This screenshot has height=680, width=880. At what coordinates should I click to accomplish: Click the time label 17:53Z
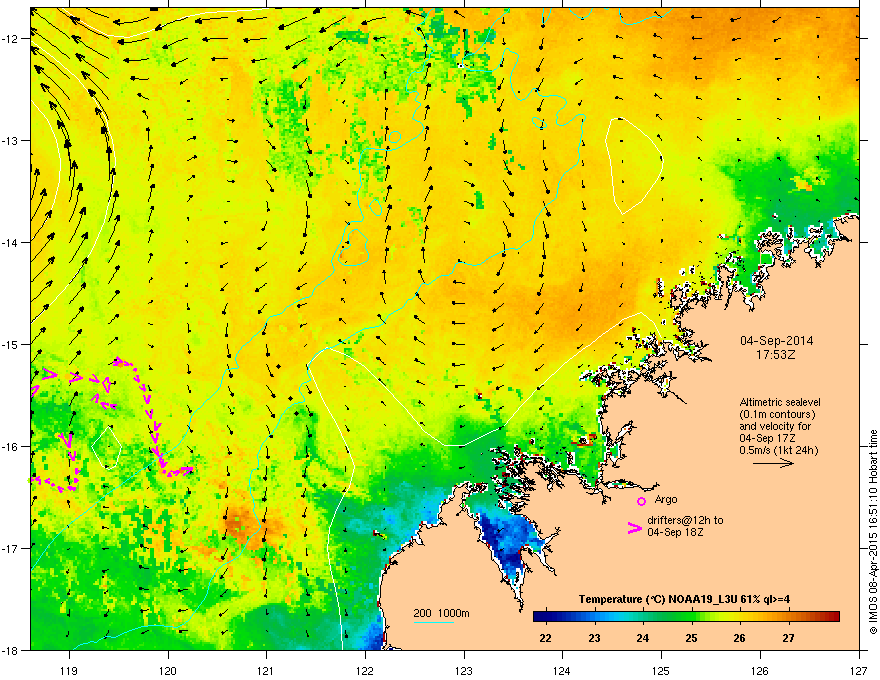click(776, 355)
